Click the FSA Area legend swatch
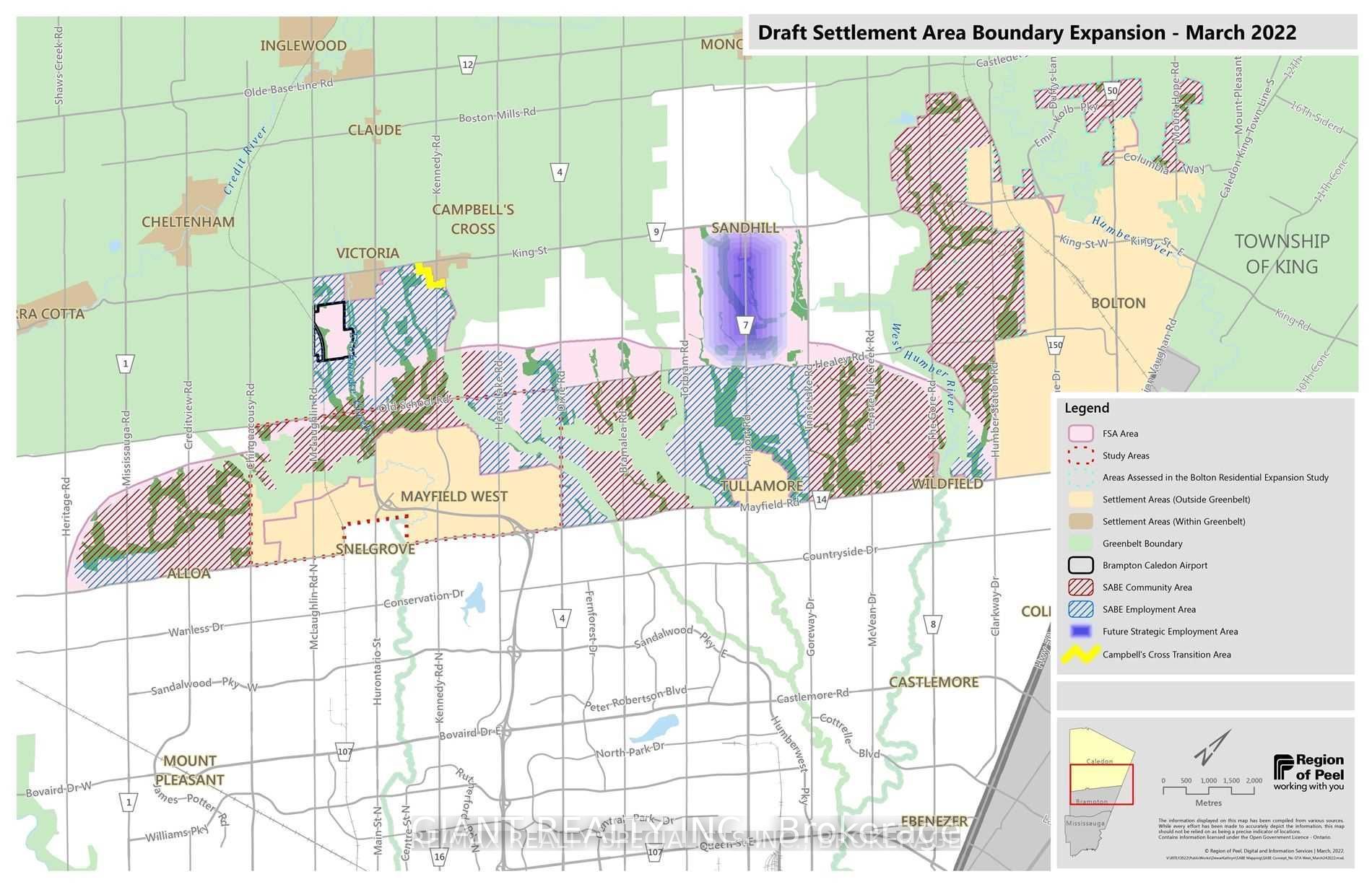 click(x=1080, y=434)
